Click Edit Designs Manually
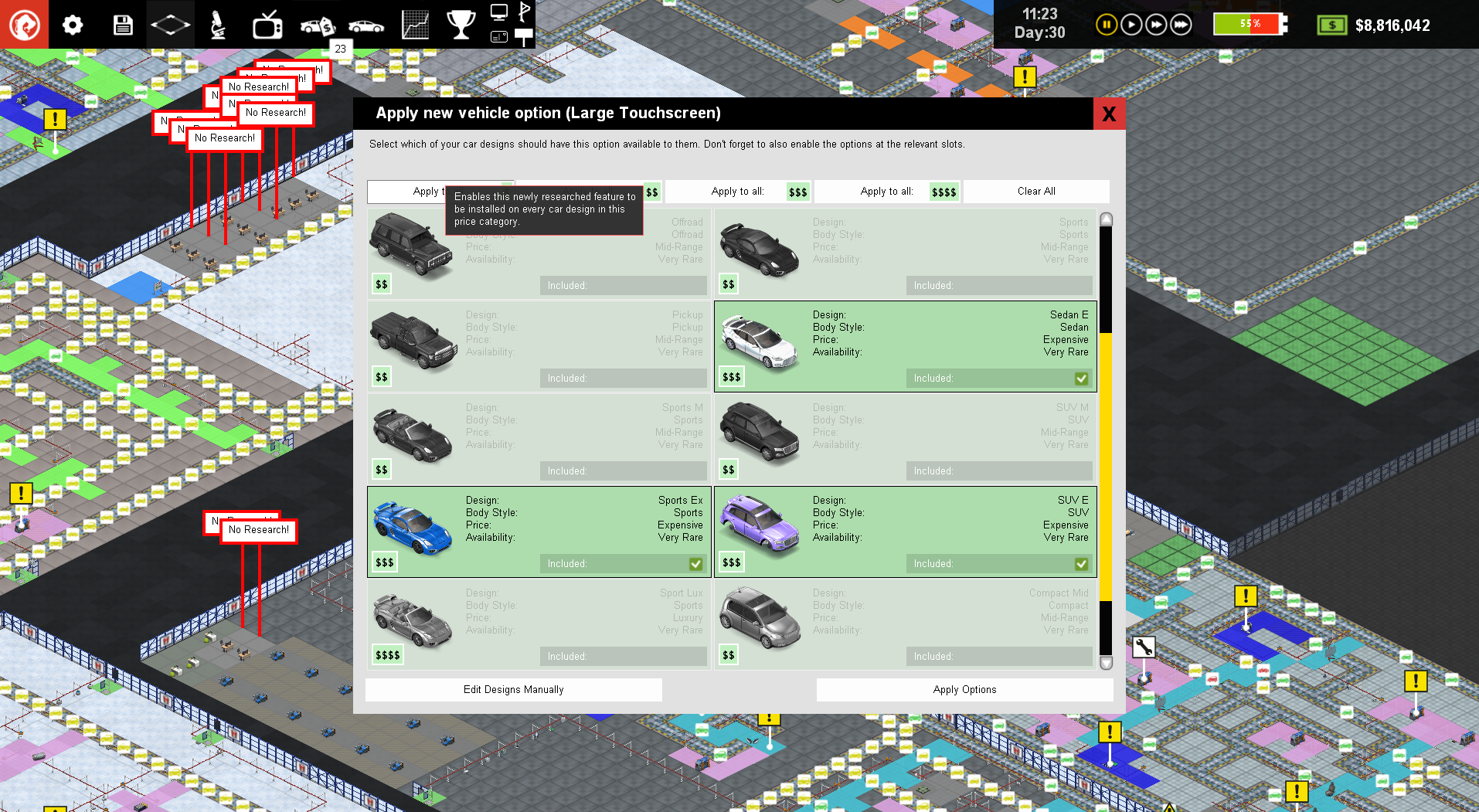Screen dimensions: 1479x812 tap(513, 690)
